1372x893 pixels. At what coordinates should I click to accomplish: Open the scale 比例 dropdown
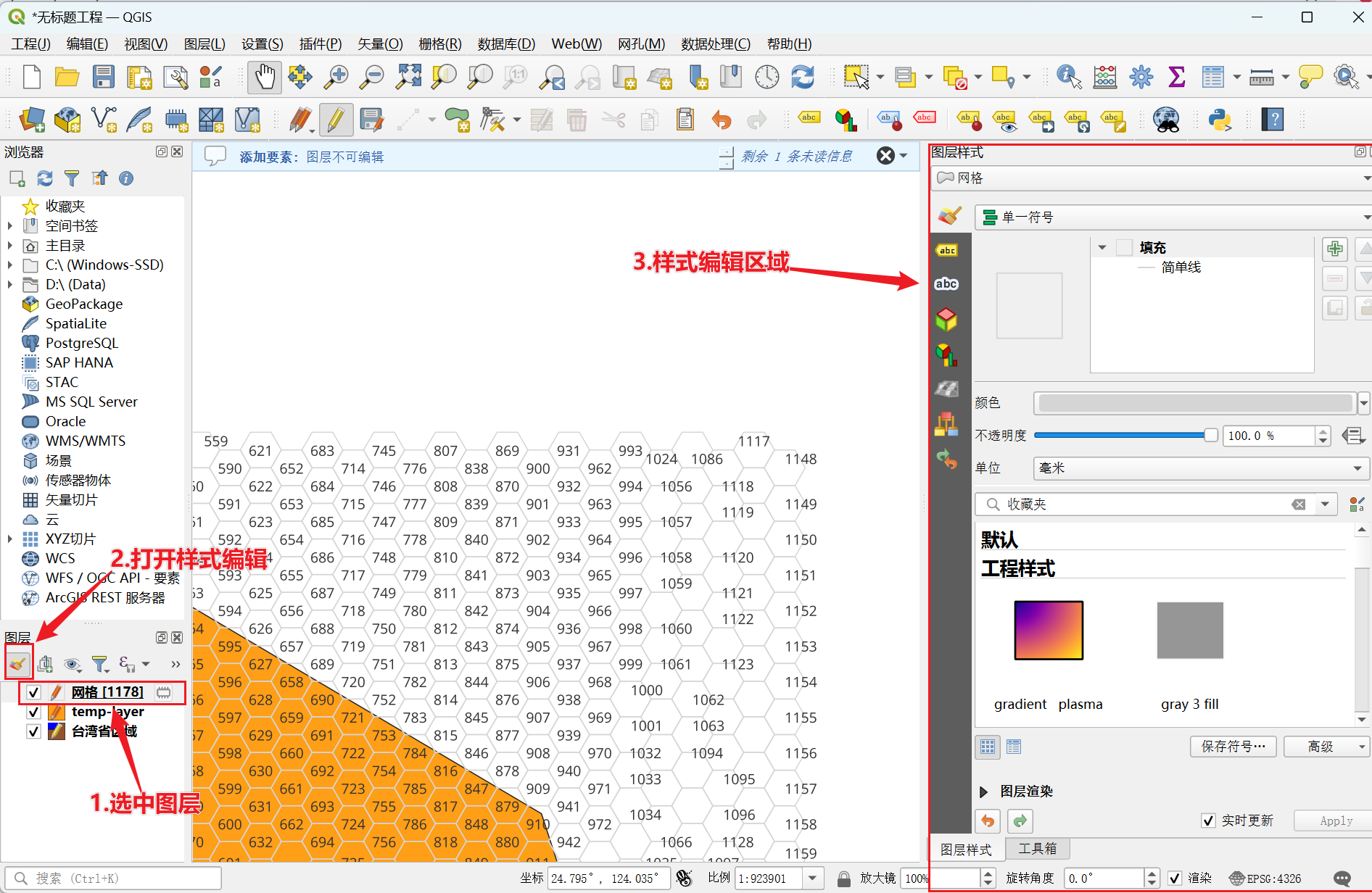[x=813, y=879]
